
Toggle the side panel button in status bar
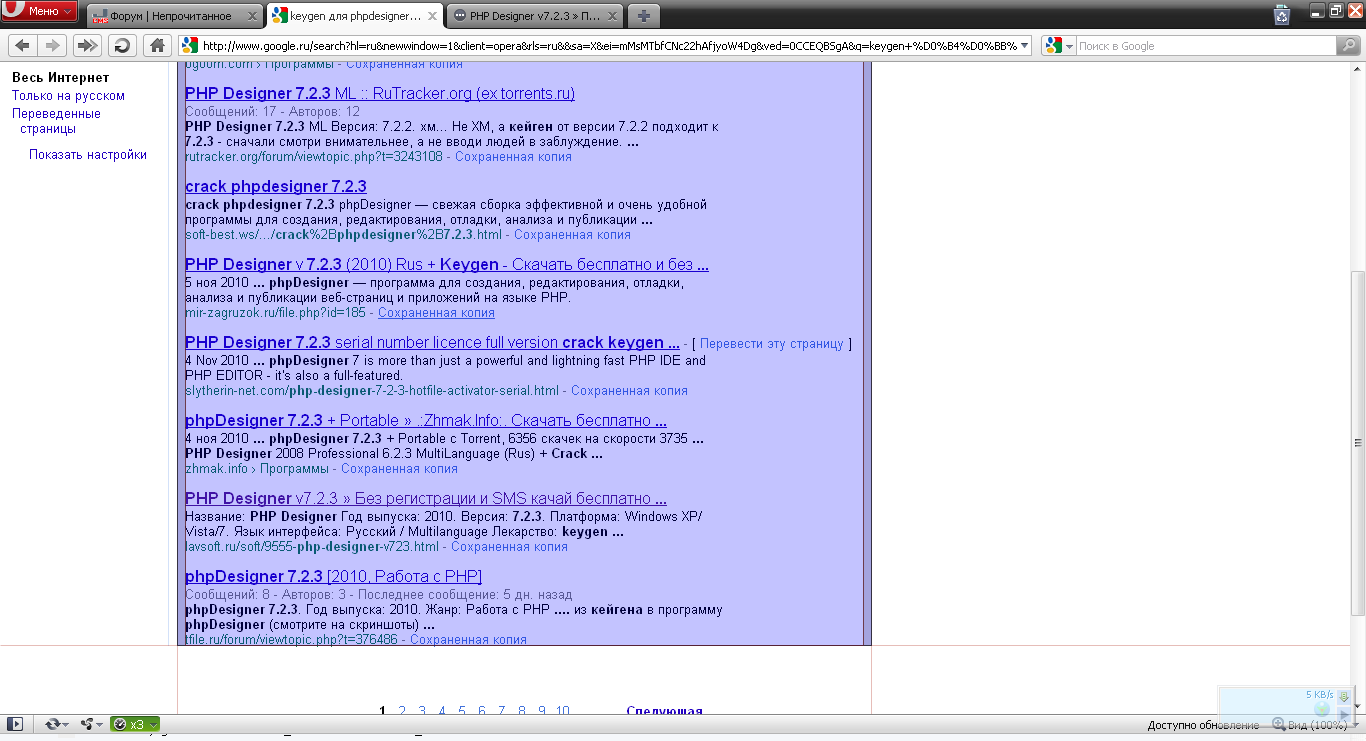[14, 724]
